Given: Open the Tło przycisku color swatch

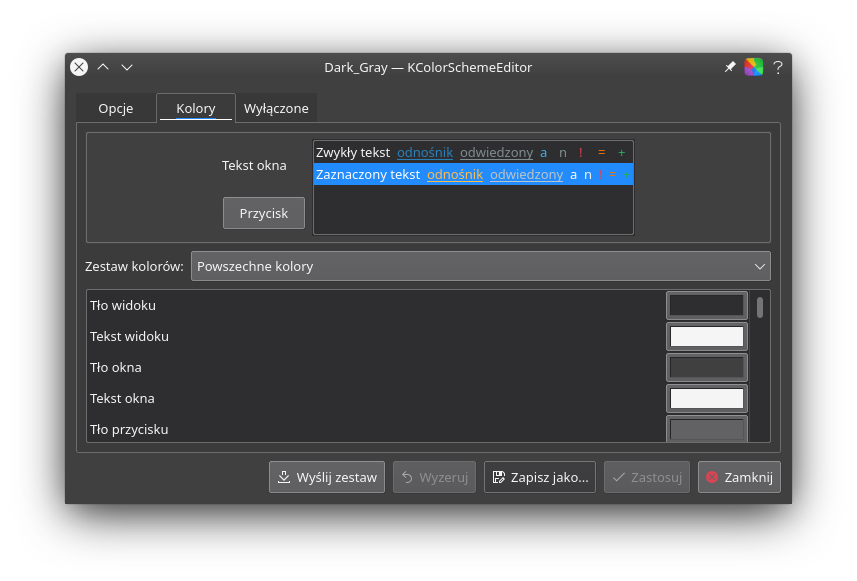Looking at the screenshot, I should point(707,429).
